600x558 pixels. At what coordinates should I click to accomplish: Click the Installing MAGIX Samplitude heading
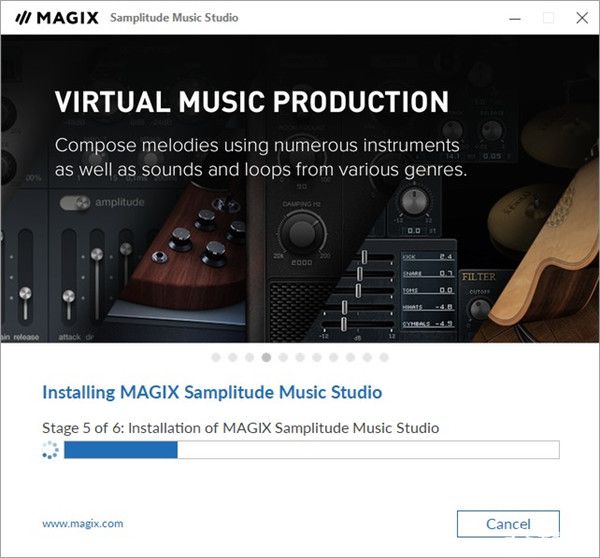coord(212,392)
